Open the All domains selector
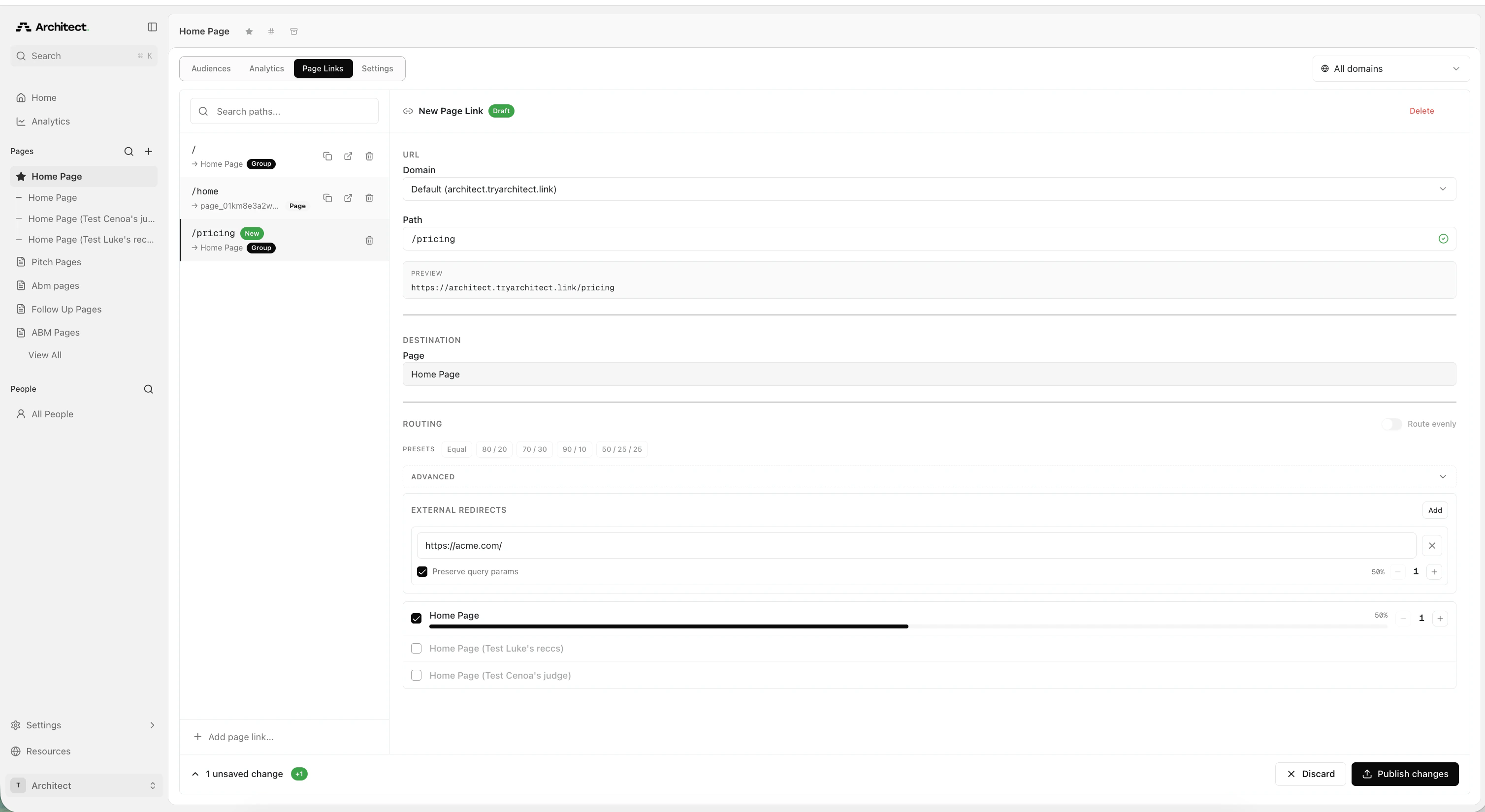Viewport: 1485px width, 812px height. click(1390, 68)
